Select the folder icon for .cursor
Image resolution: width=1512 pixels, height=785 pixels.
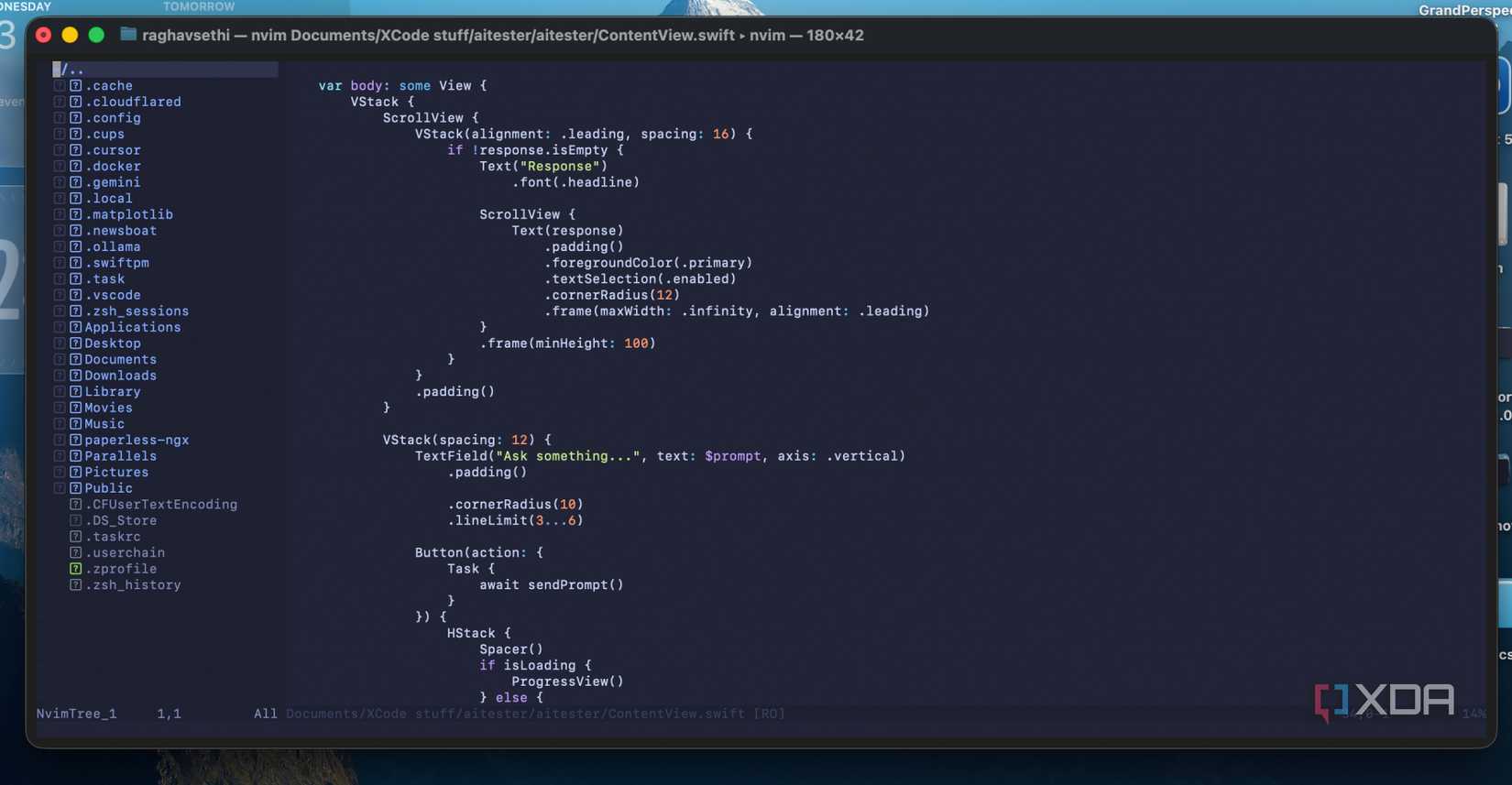[x=76, y=150]
